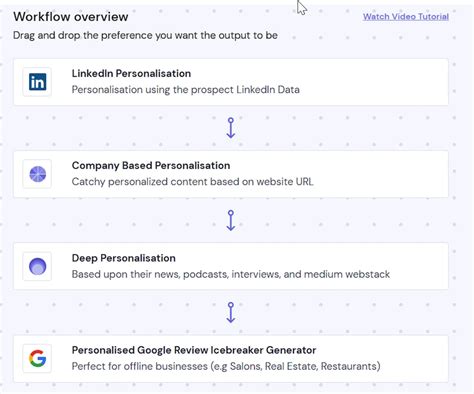Click the 'Catchy personalized content' description text
The width and height of the screenshot is (474, 394).
[137, 182]
